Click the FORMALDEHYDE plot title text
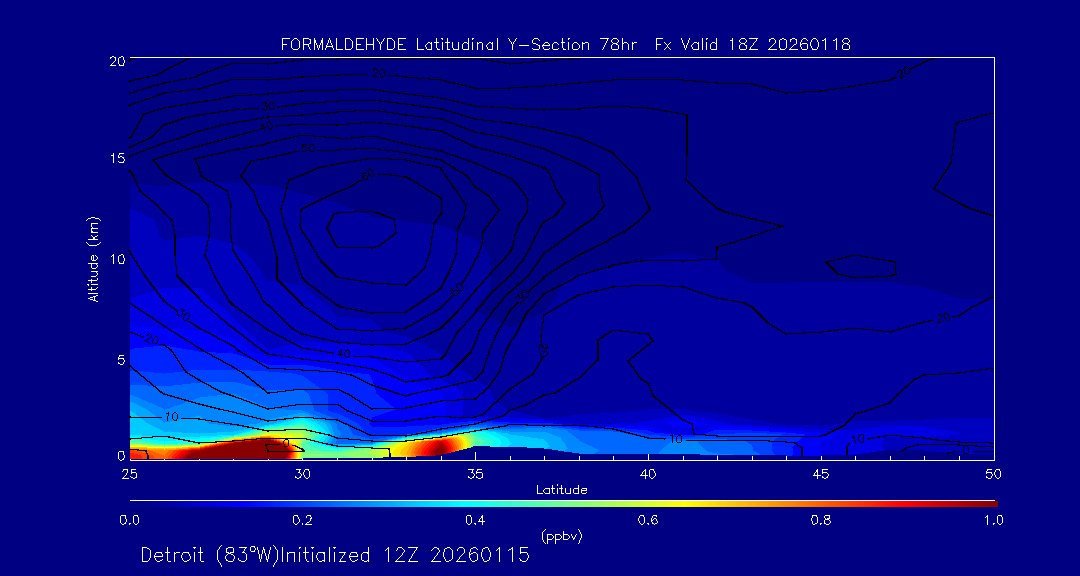The height and width of the screenshot is (576, 1080). point(565,45)
